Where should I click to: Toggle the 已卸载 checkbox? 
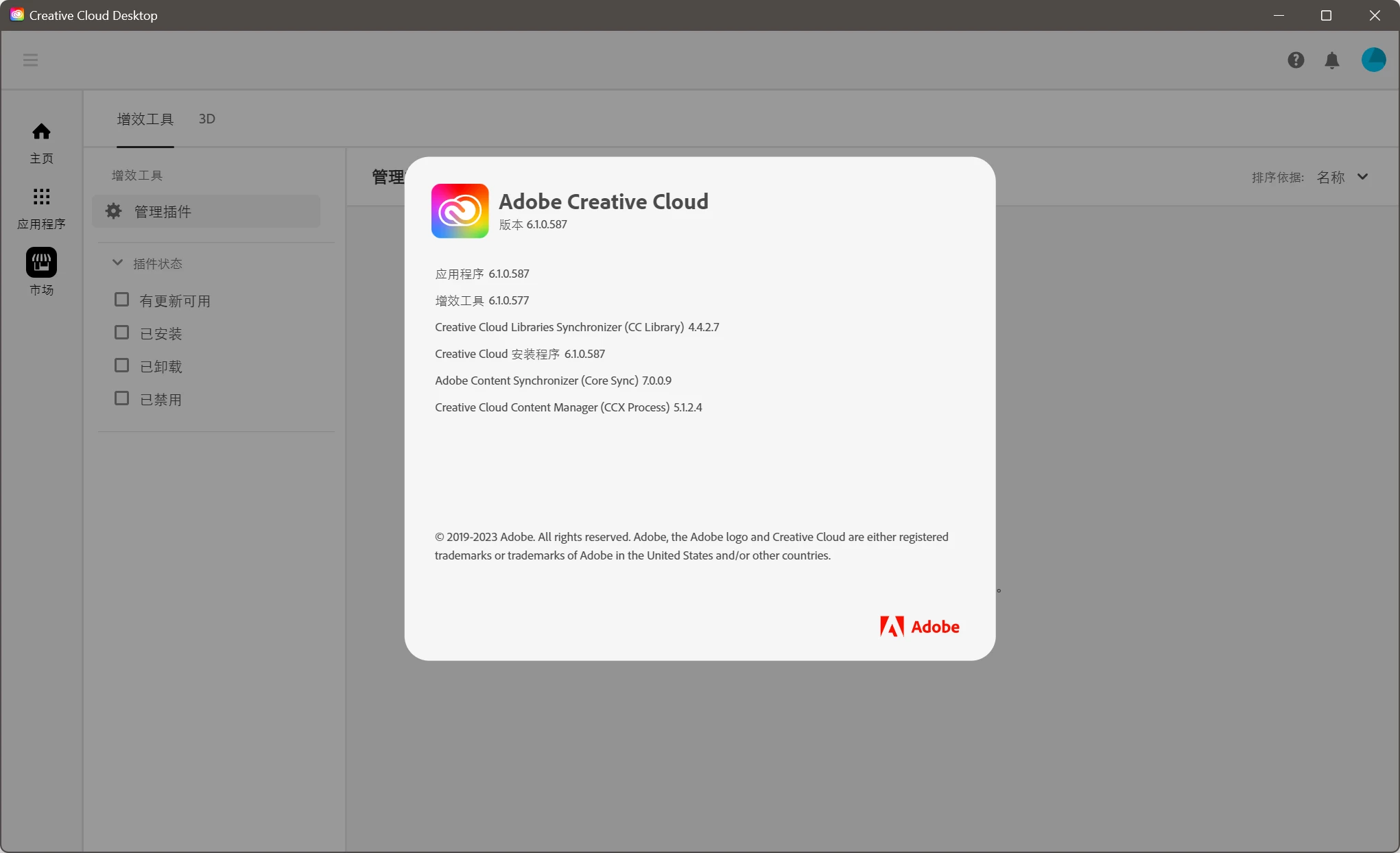pyautogui.click(x=121, y=365)
